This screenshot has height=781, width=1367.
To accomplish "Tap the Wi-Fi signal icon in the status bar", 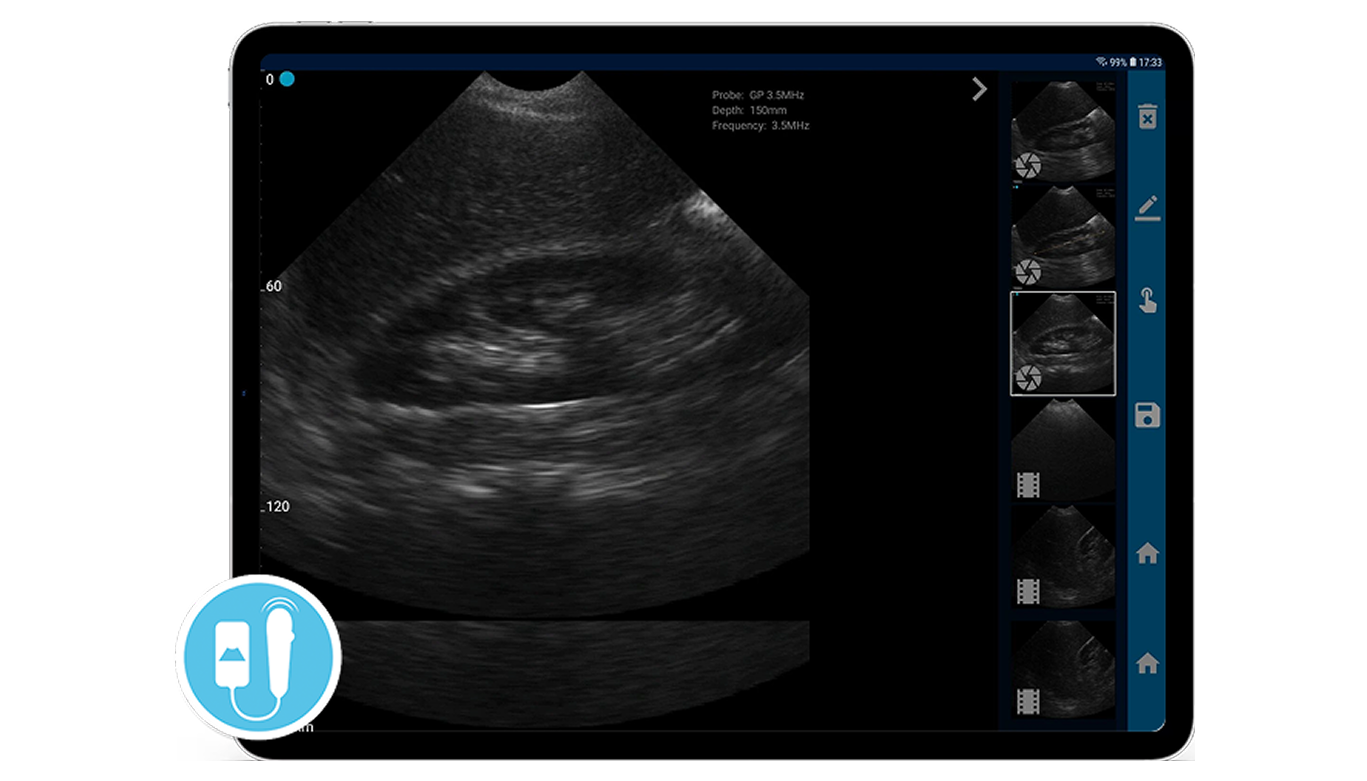I will pos(1101,62).
